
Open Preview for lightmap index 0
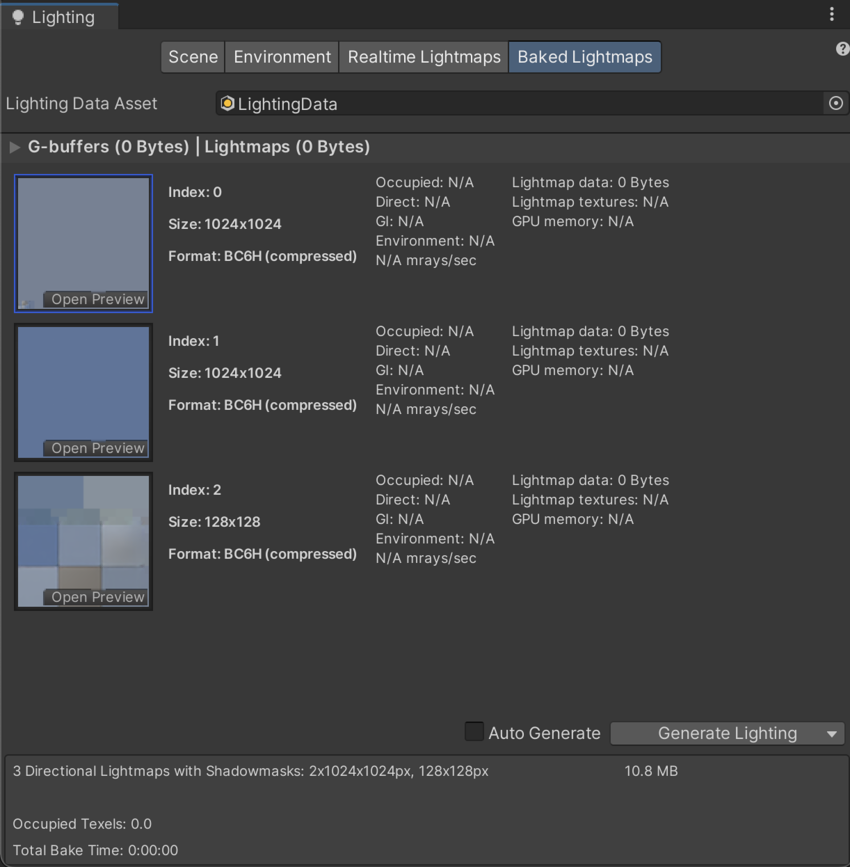coord(97,299)
